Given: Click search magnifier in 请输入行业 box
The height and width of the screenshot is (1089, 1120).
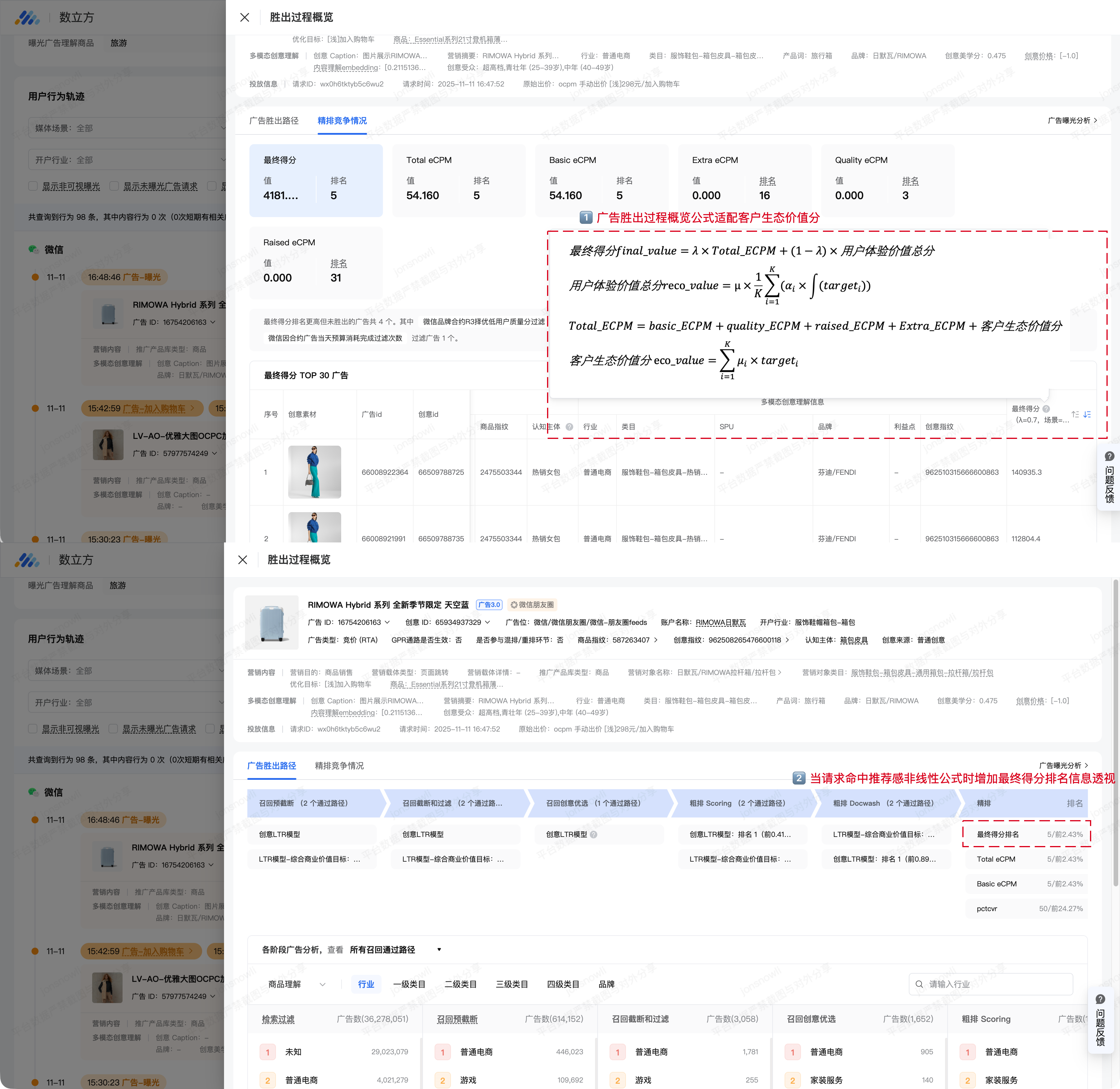Looking at the screenshot, I should pyautogui.click(x=919, y=984).
